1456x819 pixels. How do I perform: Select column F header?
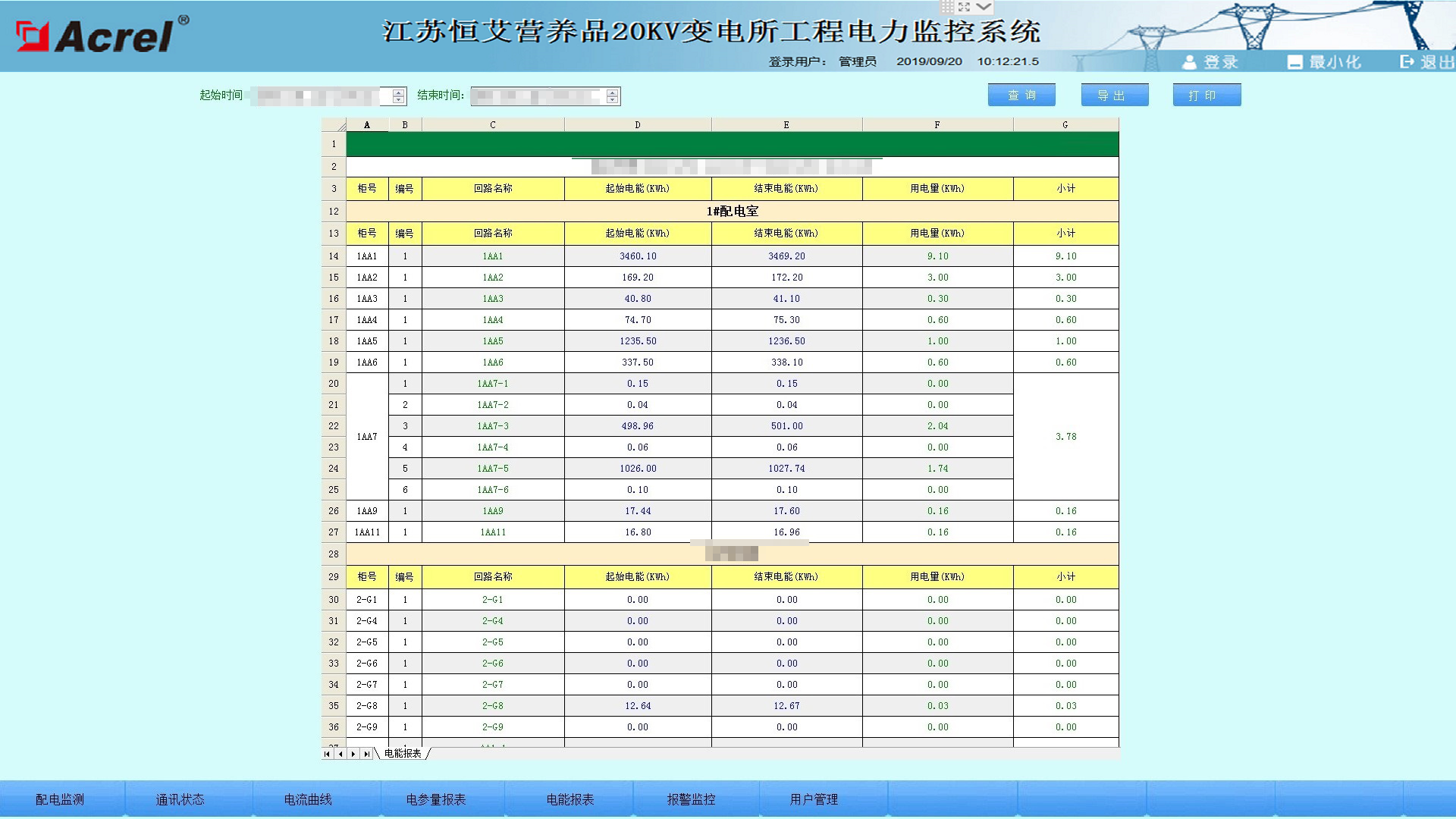[x=937, y=125]
